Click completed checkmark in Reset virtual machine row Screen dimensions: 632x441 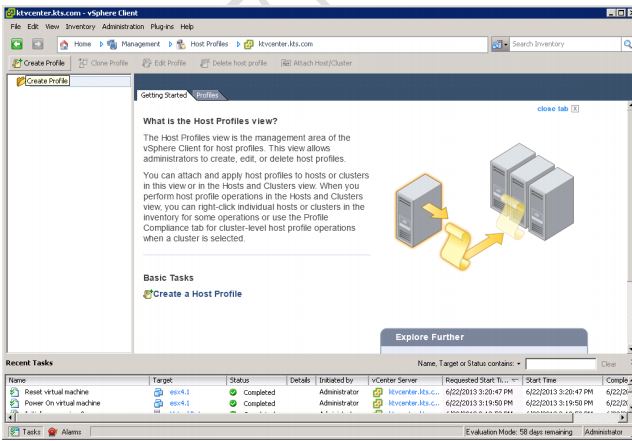click(x=233, y=392)
